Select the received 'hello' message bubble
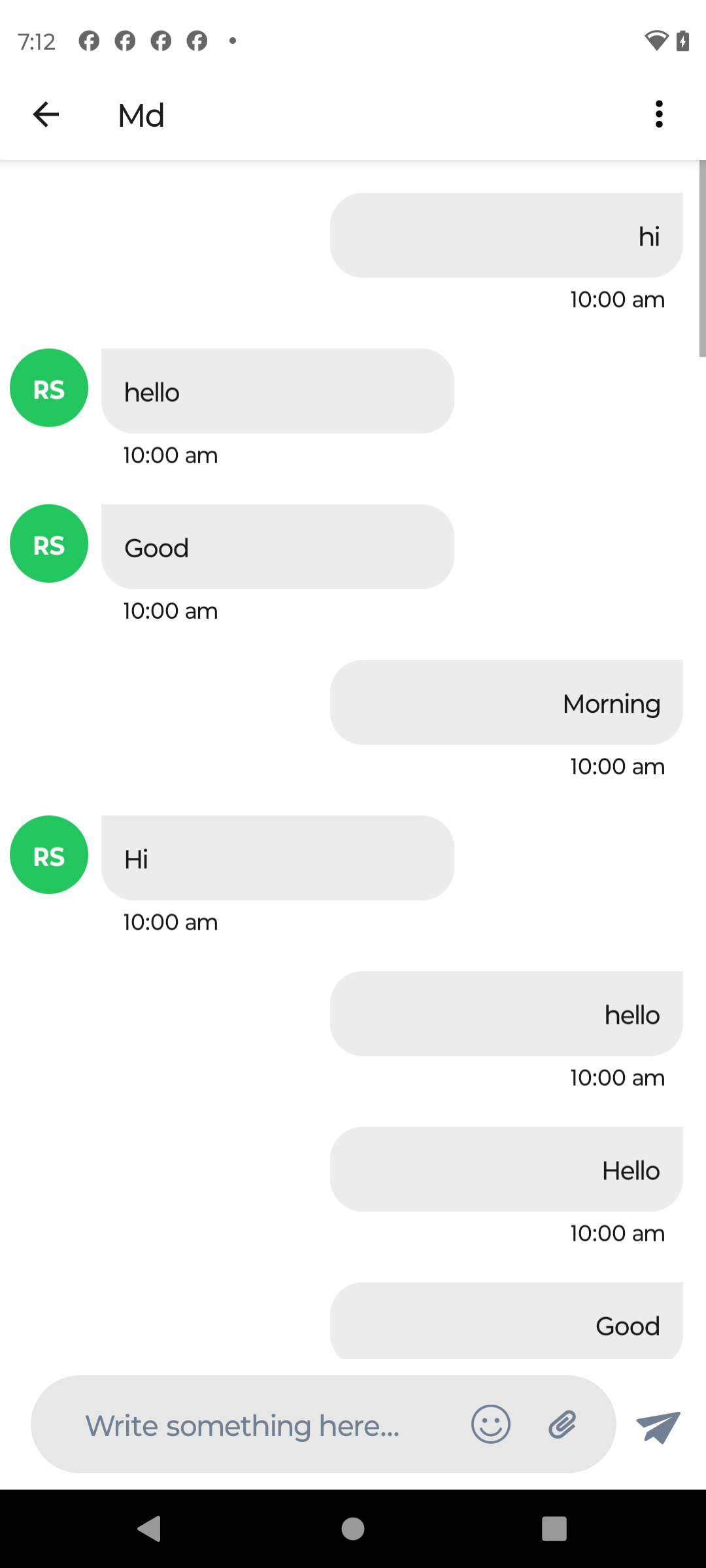Screen dimensions: 706x1568 pos(278,391)
